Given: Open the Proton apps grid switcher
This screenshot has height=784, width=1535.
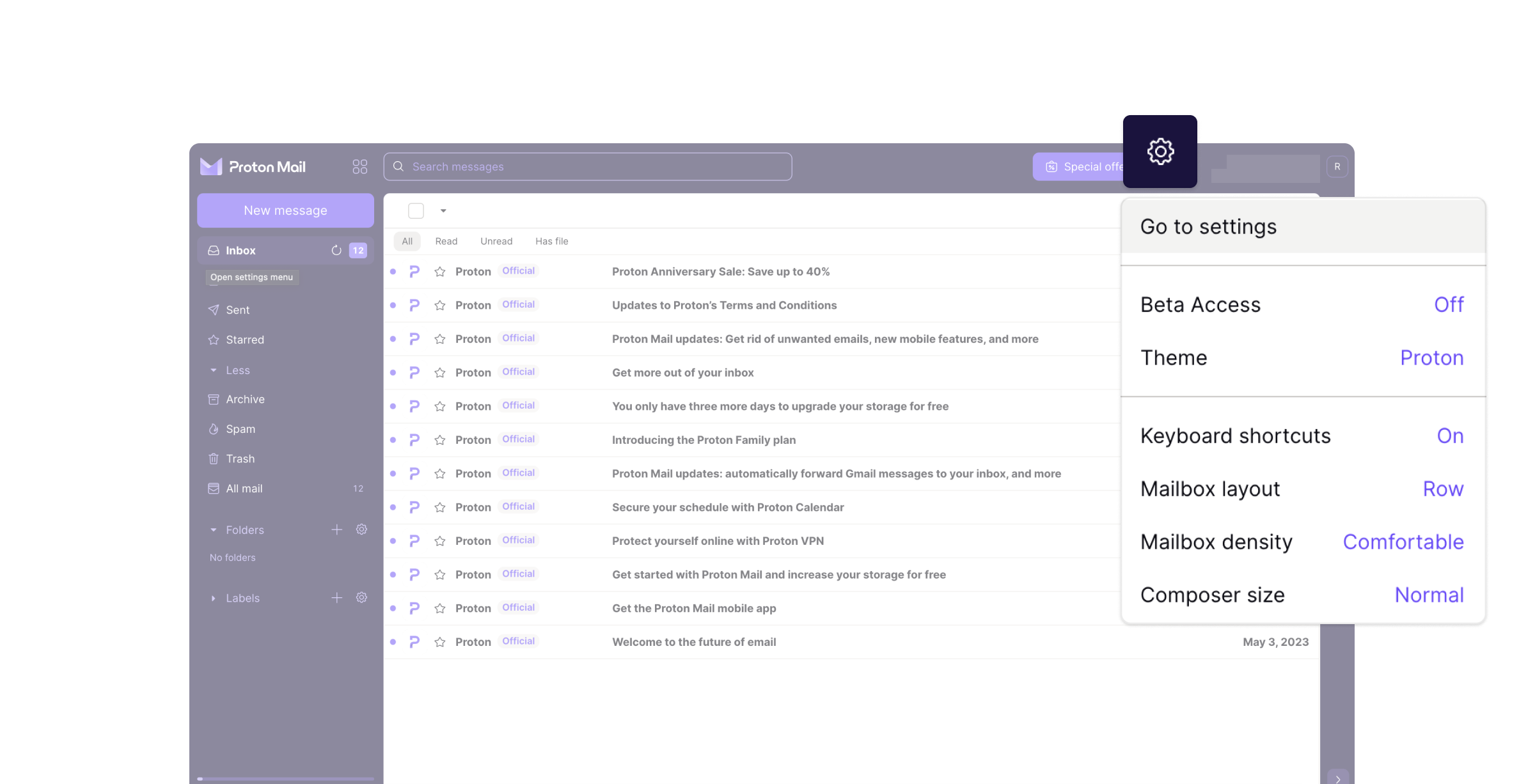Looking at the screenshot, I should [x=359, y=167].
